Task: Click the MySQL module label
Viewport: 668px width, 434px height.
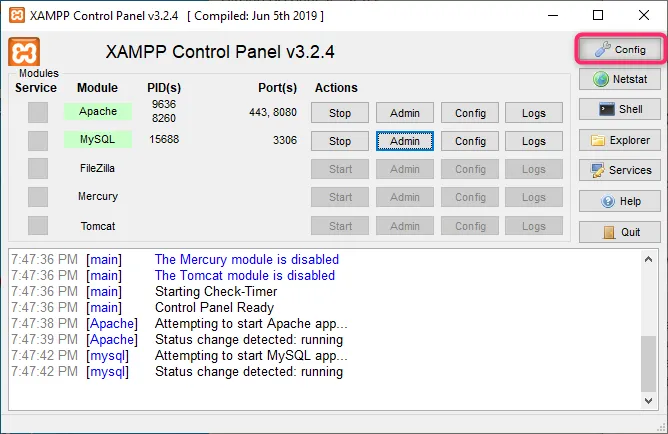Action: point(98,139)
